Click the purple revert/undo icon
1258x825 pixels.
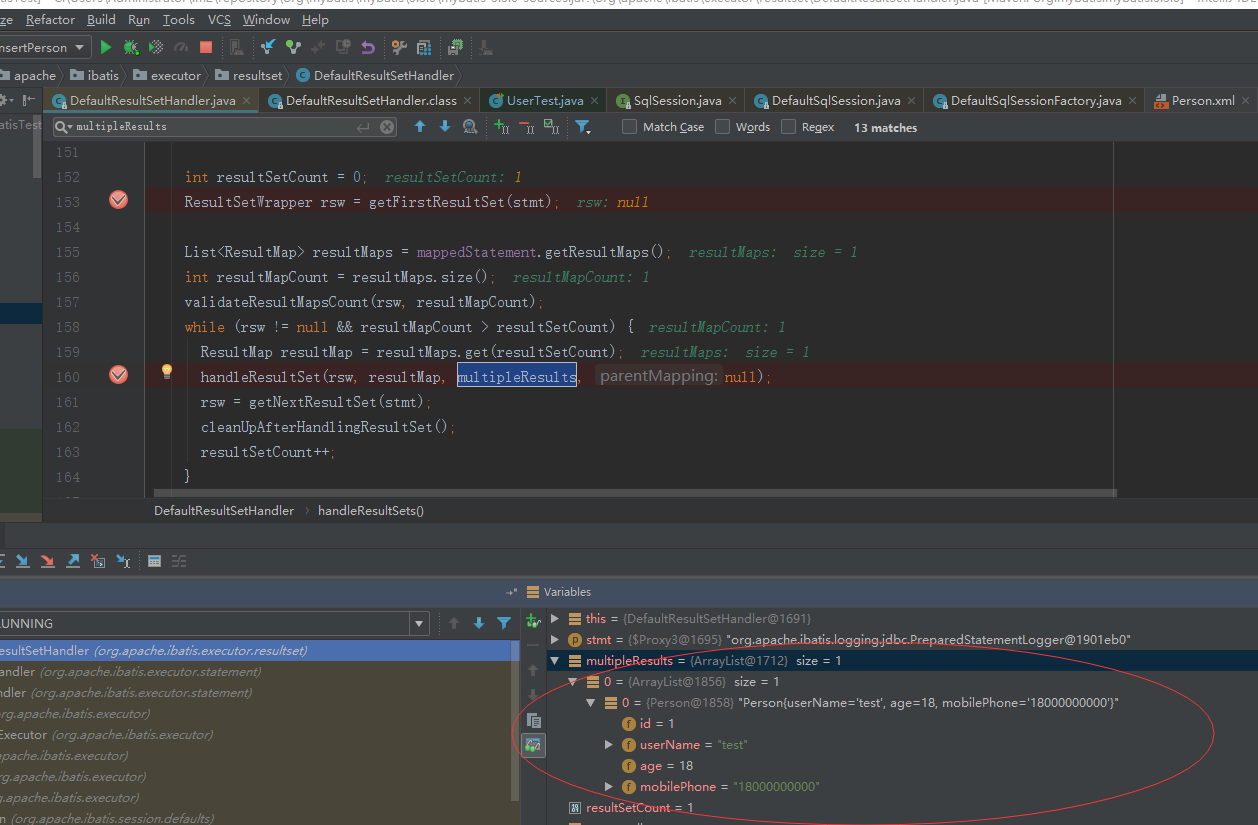tap(368, 47)
